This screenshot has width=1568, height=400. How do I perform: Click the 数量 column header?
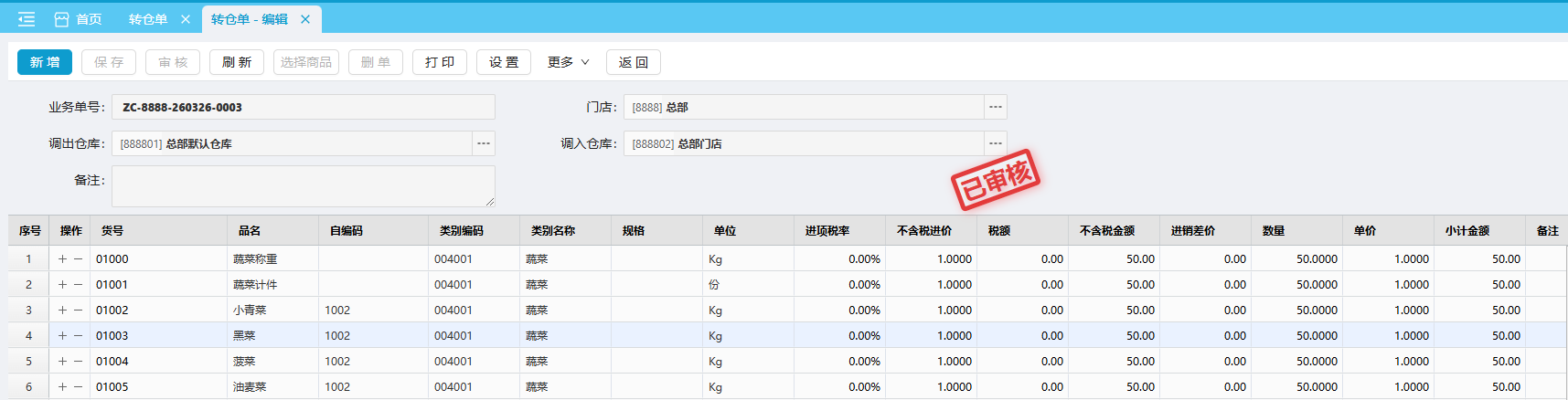[1274, 231]
